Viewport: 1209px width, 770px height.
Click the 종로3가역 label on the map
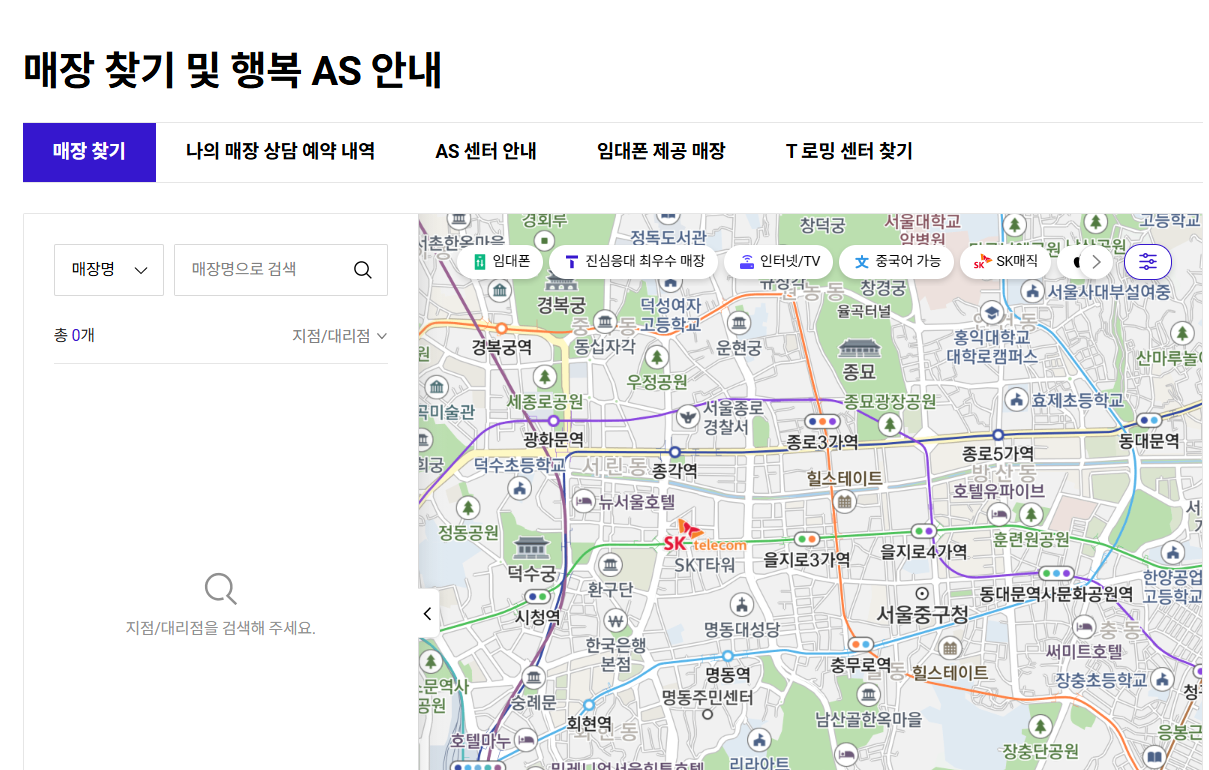[822, 442]
